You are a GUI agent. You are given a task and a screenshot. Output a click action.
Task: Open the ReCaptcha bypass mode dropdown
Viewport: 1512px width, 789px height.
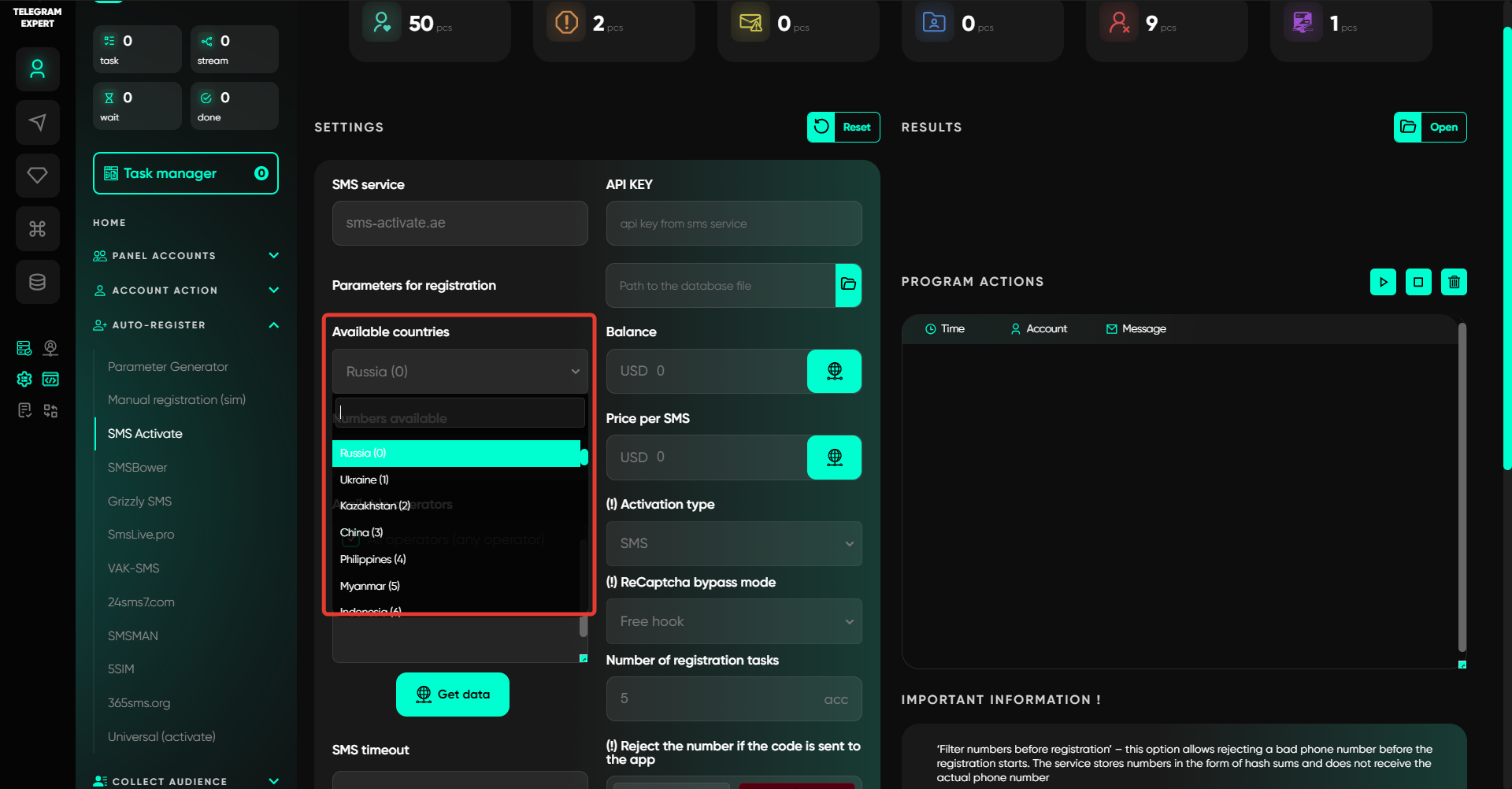point(733,621)
